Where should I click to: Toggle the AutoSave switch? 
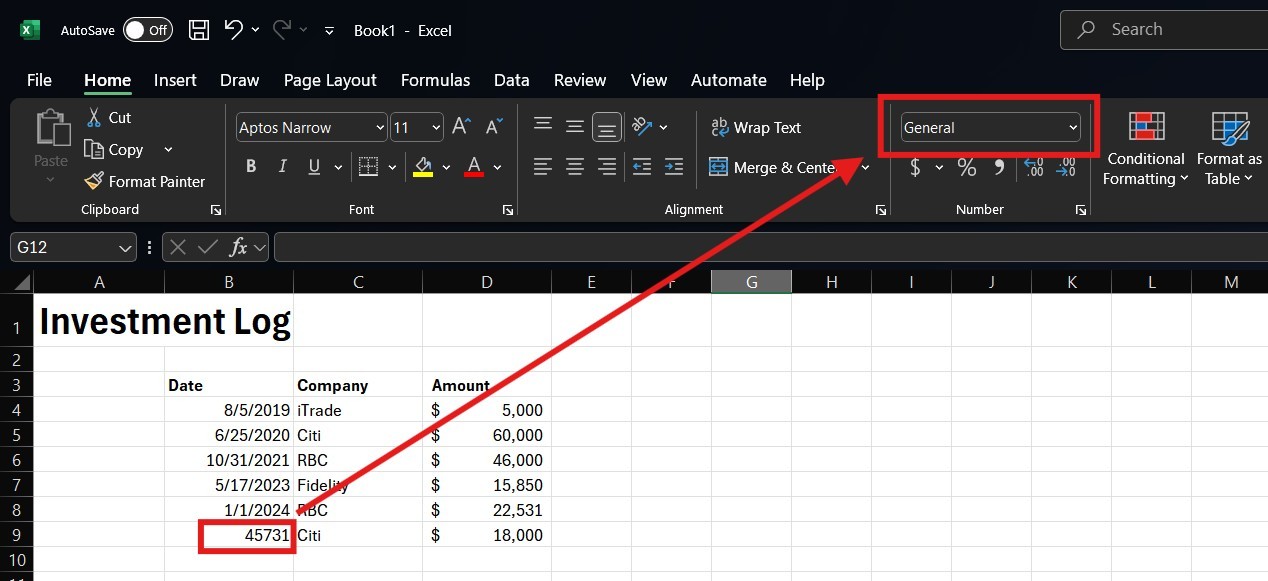click(x=147, y=30)
